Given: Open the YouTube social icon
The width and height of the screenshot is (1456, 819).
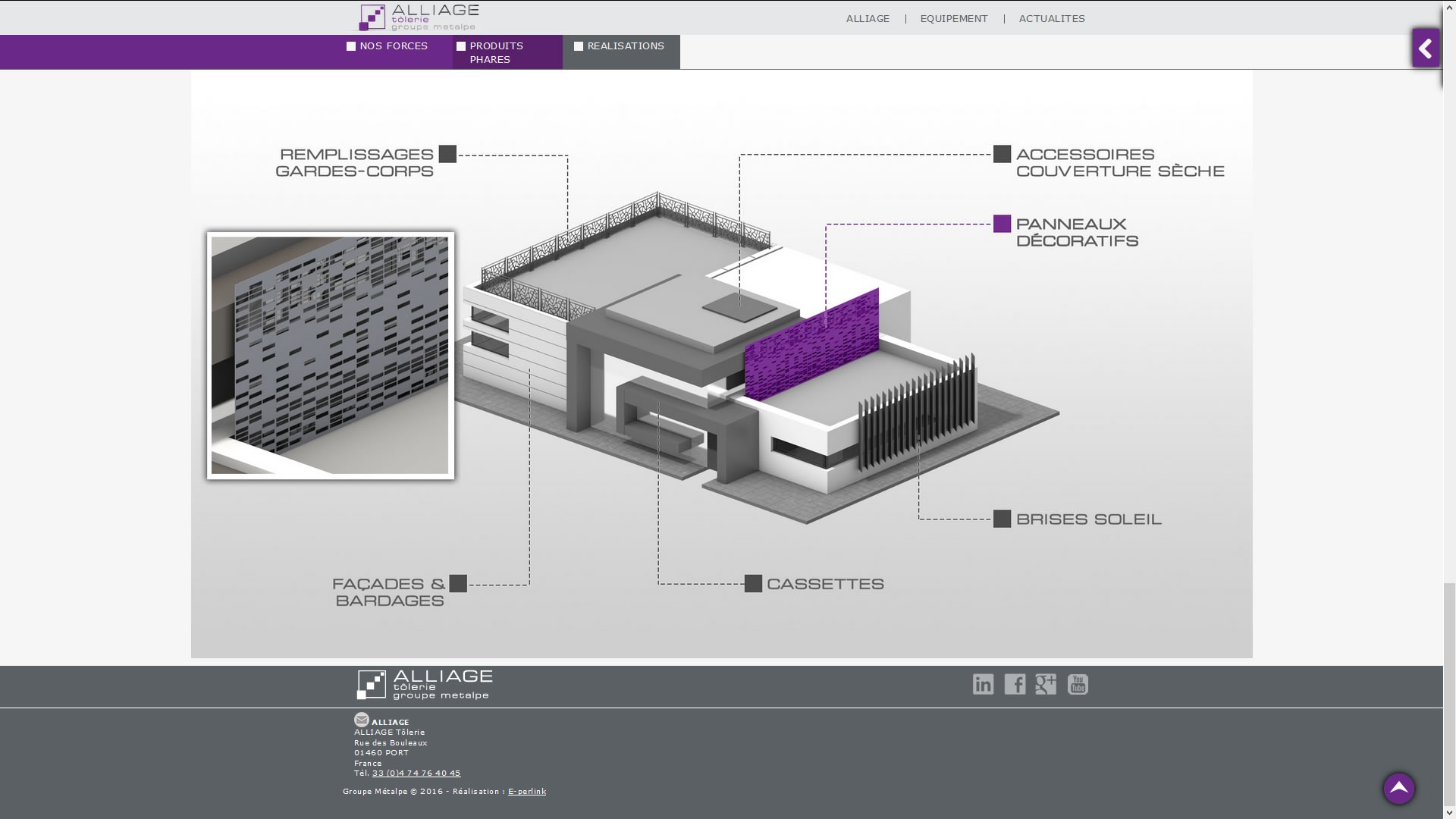Looking at the screenshot, I should [x=1078, y=684].
